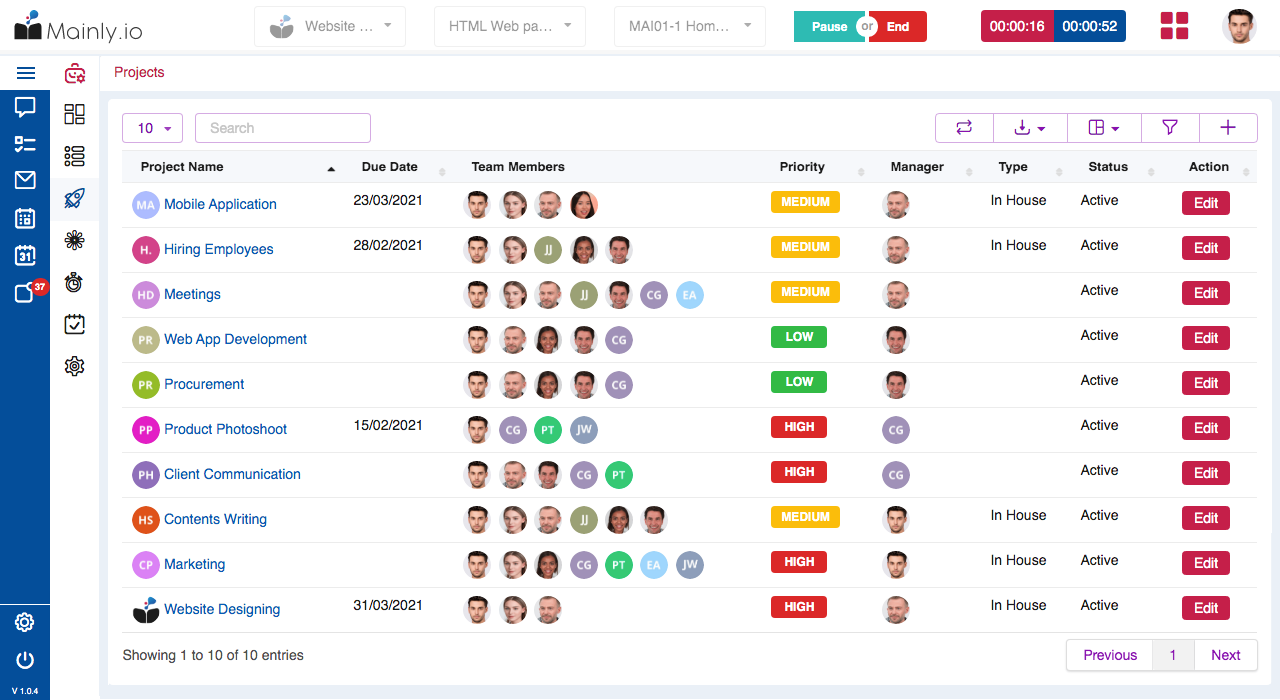
Task: Click the 00:00:16 timer display
Action: coord(1017,26)
